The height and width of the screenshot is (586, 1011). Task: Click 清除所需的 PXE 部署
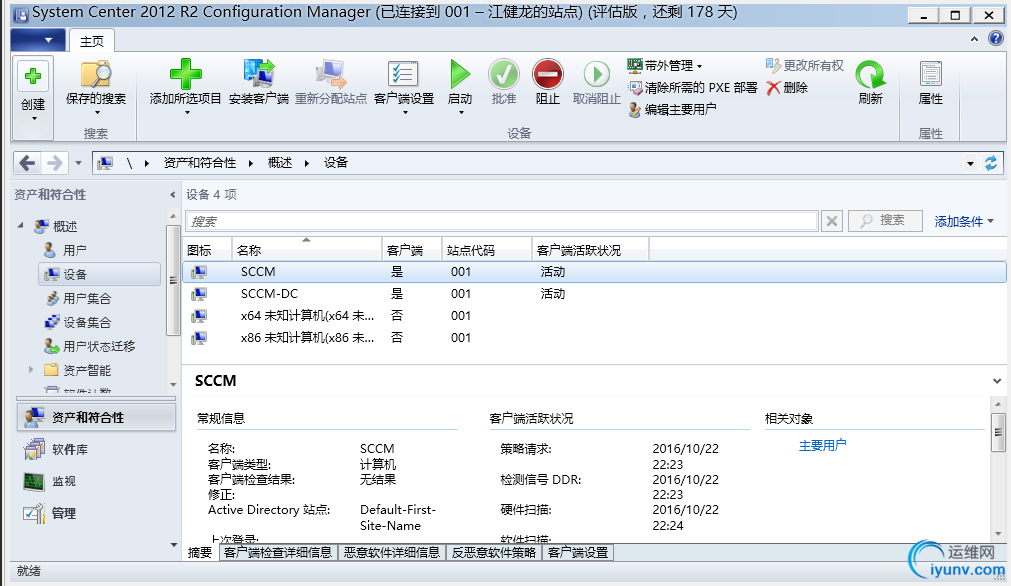pyautogui.click(x=692, y=87)
